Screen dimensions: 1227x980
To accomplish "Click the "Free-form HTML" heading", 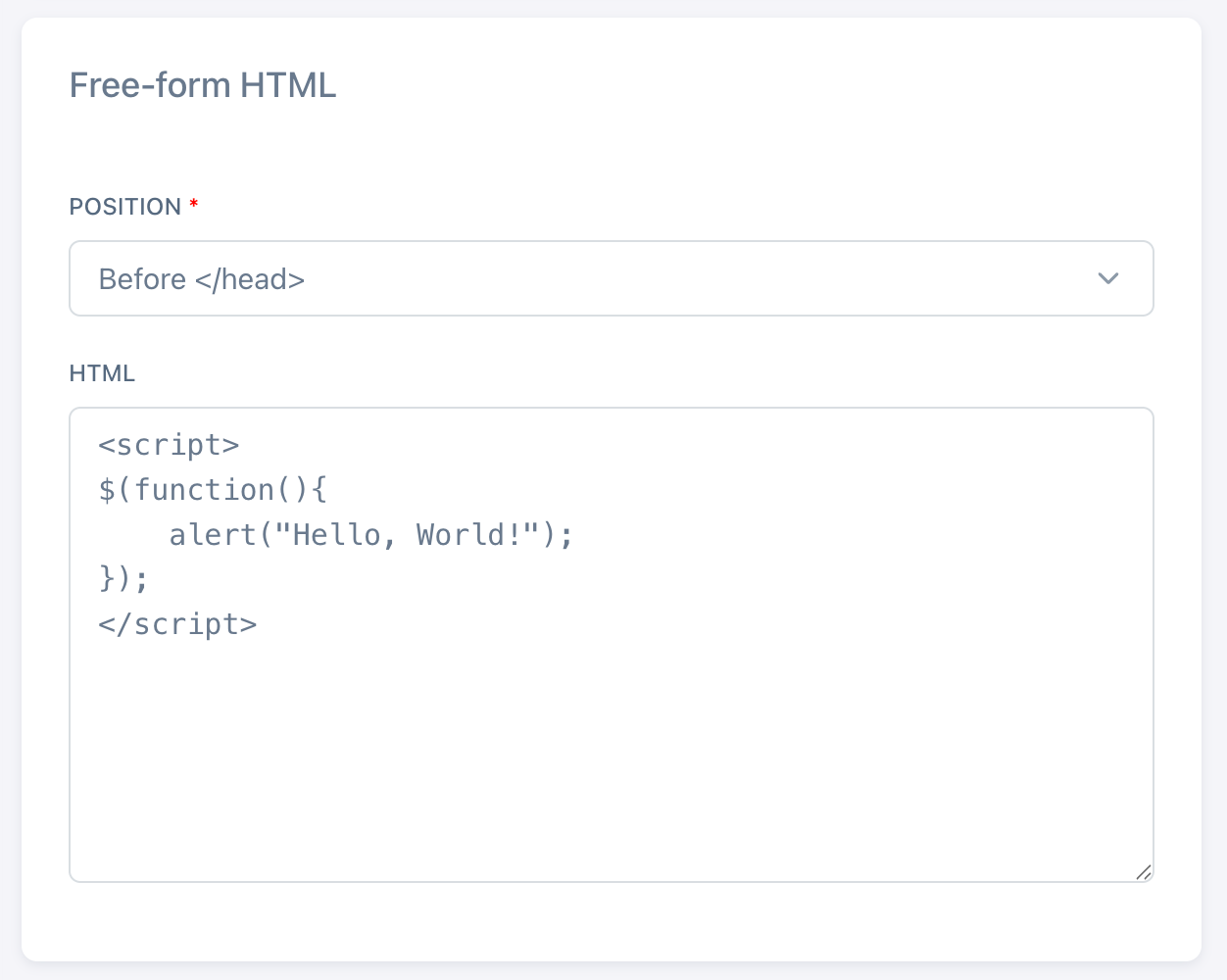I will tap(202, 85).
